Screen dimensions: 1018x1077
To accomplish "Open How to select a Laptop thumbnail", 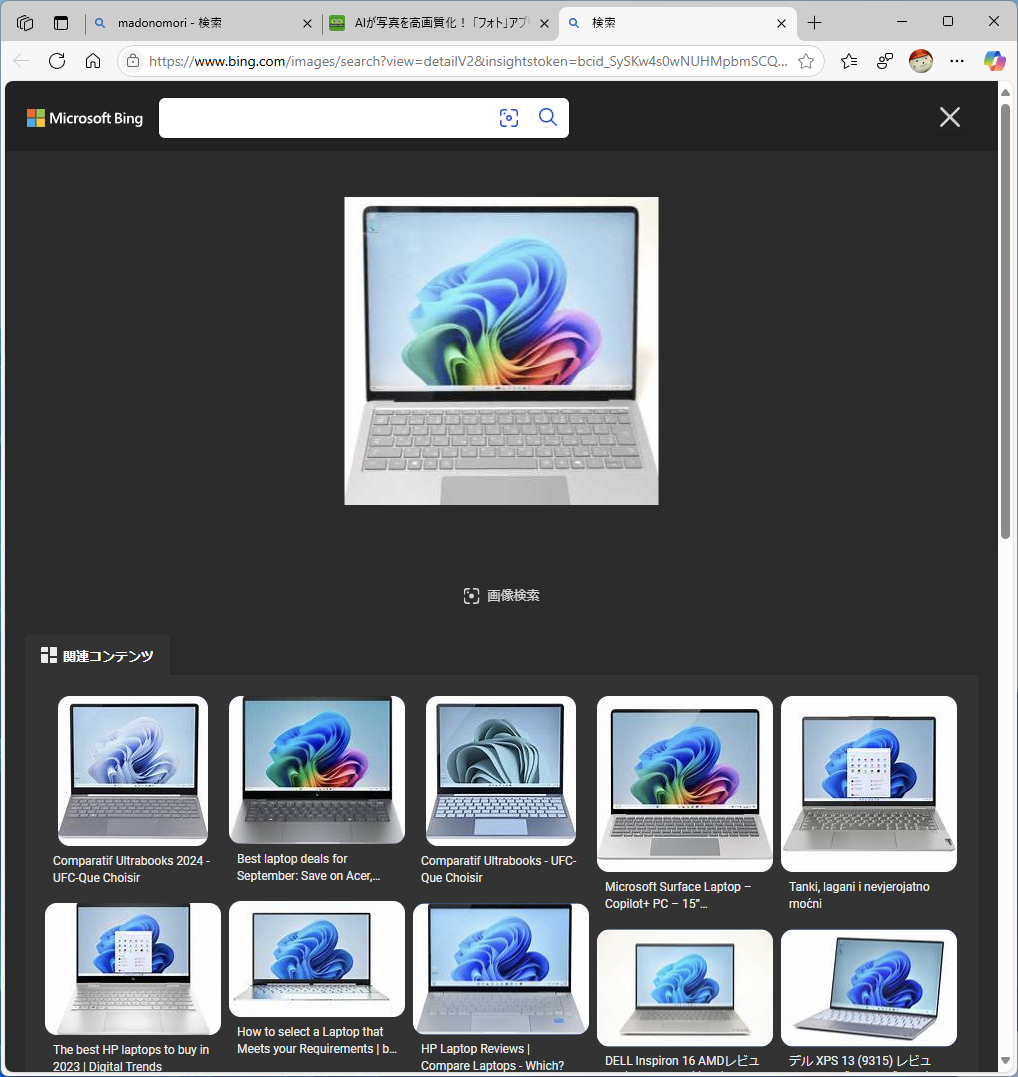I will tap(317, 959).
